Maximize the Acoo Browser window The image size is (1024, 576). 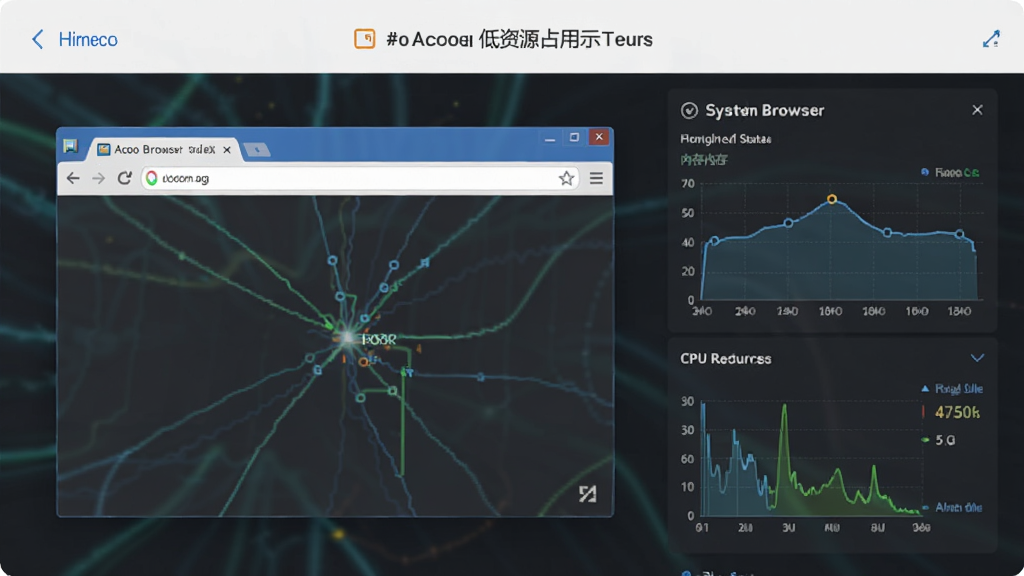click(x=574, y=137)
